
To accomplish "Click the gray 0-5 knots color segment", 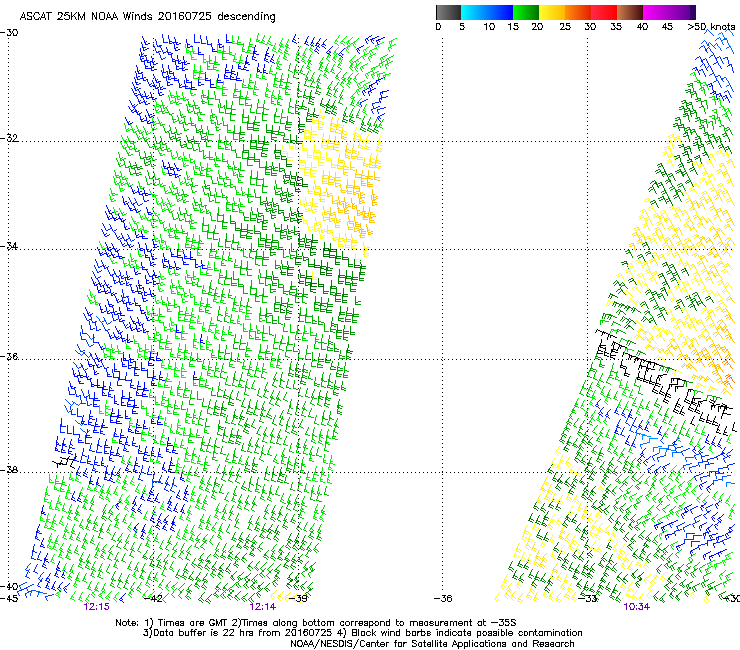I will coord(448,12).
